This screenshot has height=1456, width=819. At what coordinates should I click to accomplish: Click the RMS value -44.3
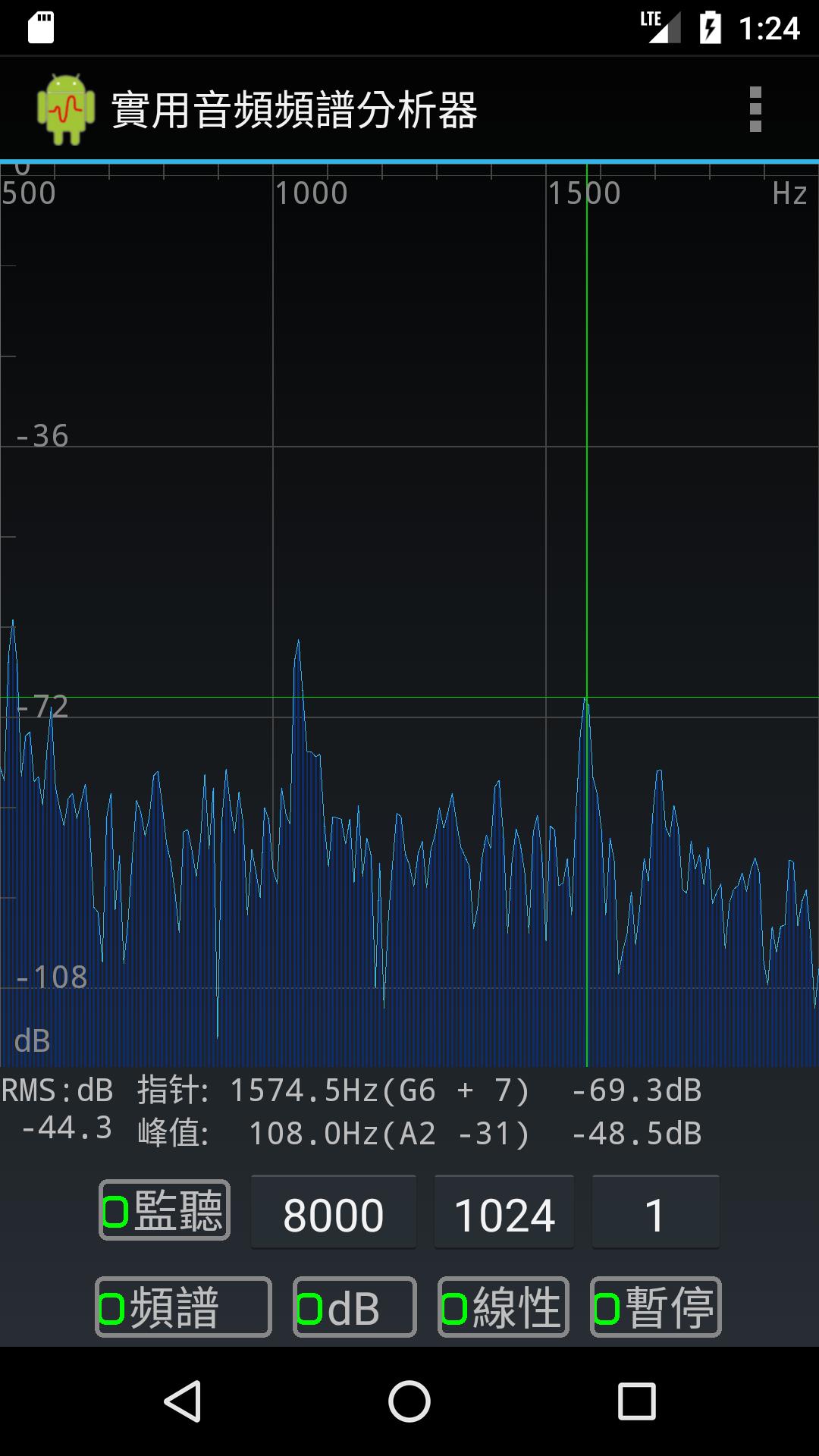[x=67, y=1128]
